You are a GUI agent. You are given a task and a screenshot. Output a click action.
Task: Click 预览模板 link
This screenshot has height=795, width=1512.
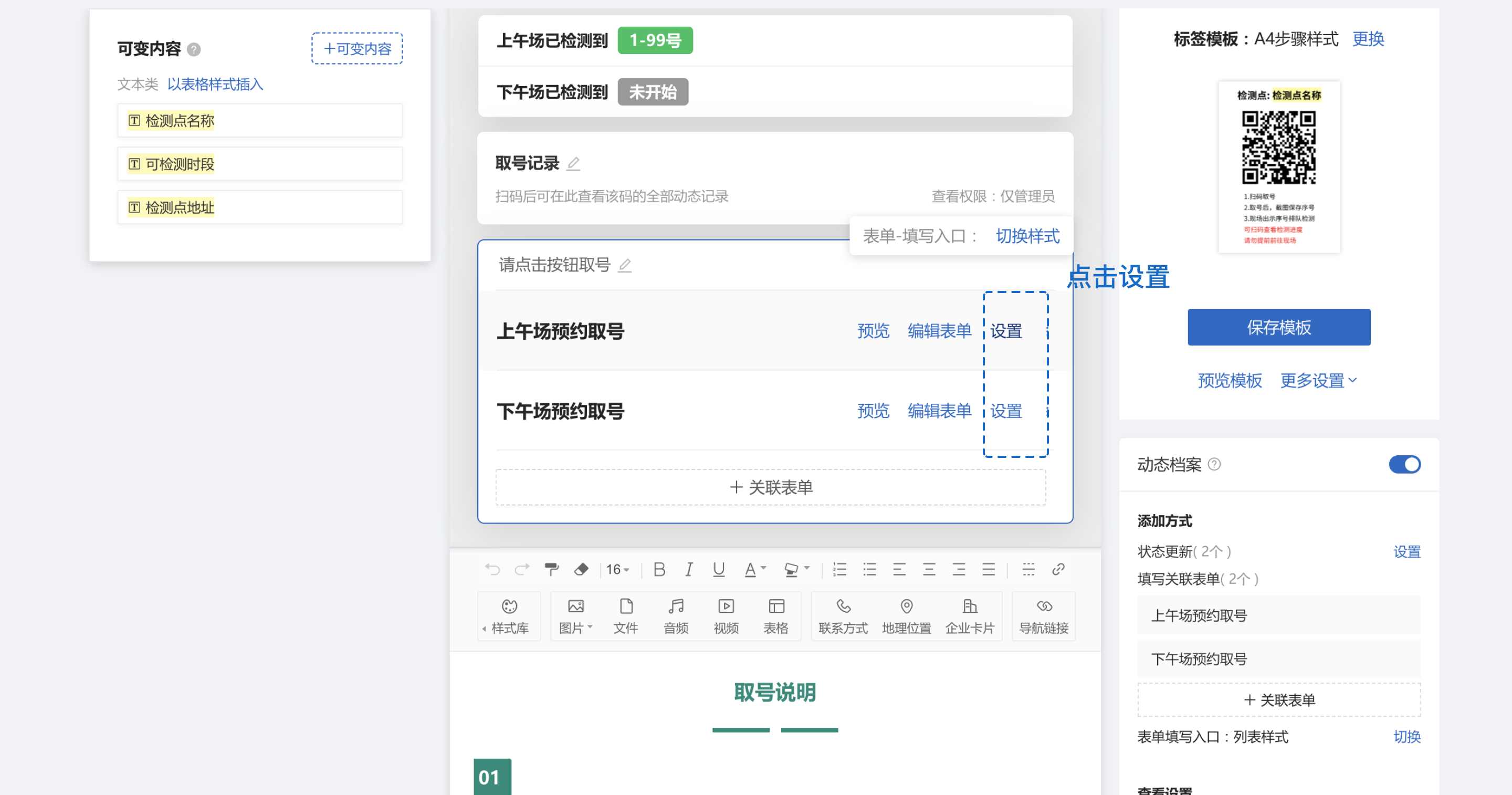pyautogui.click(x=1230, y=381)
